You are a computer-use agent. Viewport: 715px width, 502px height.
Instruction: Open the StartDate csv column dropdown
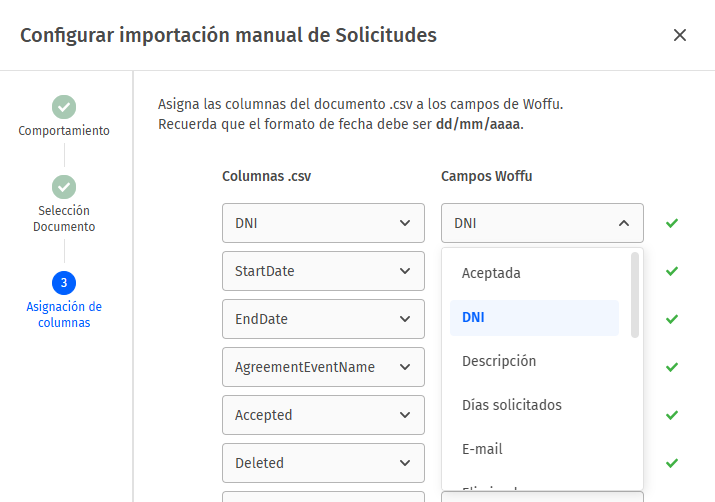click(x=323, y=271)
